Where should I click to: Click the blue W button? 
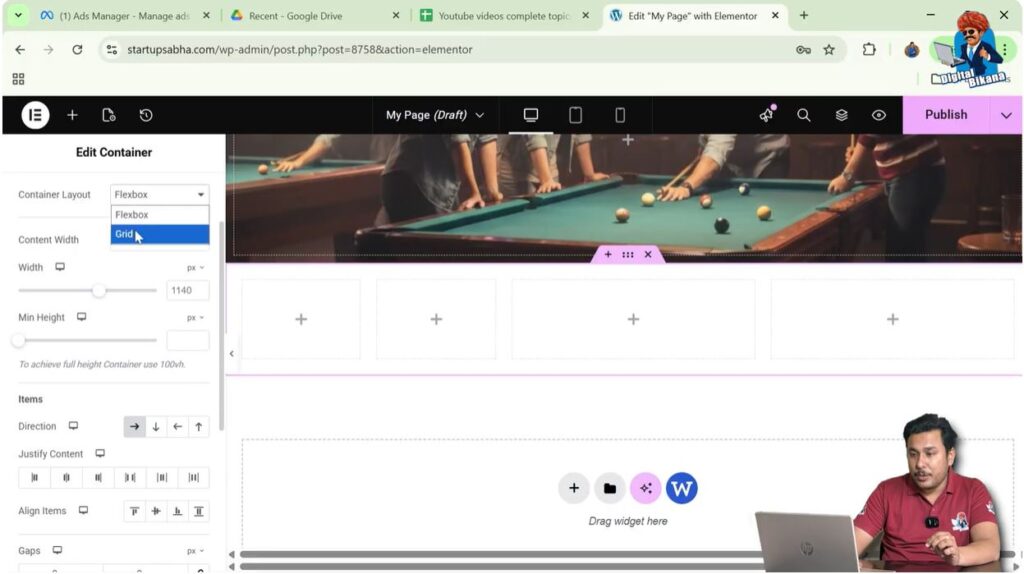[x=681, y=488]
